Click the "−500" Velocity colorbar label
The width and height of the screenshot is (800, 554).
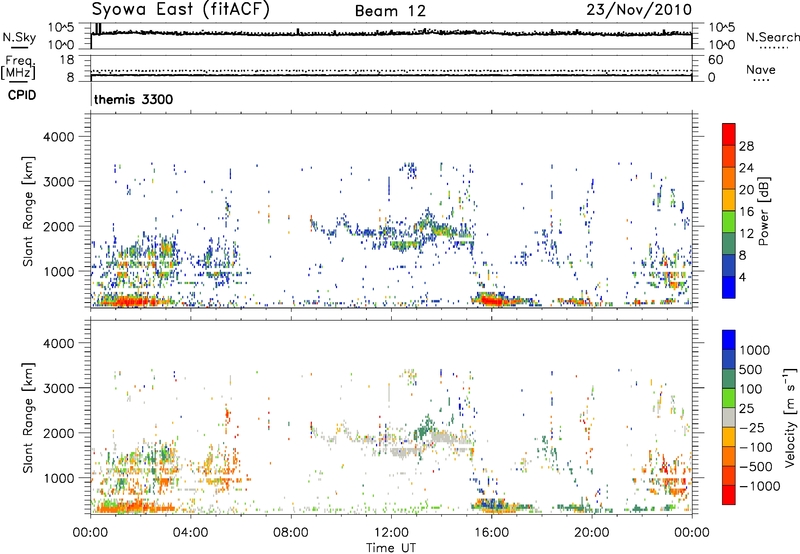(755, 467)
